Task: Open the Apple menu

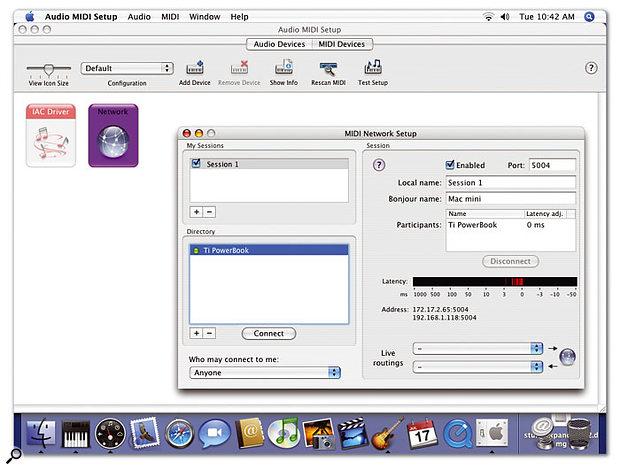Action: (30, 17)
